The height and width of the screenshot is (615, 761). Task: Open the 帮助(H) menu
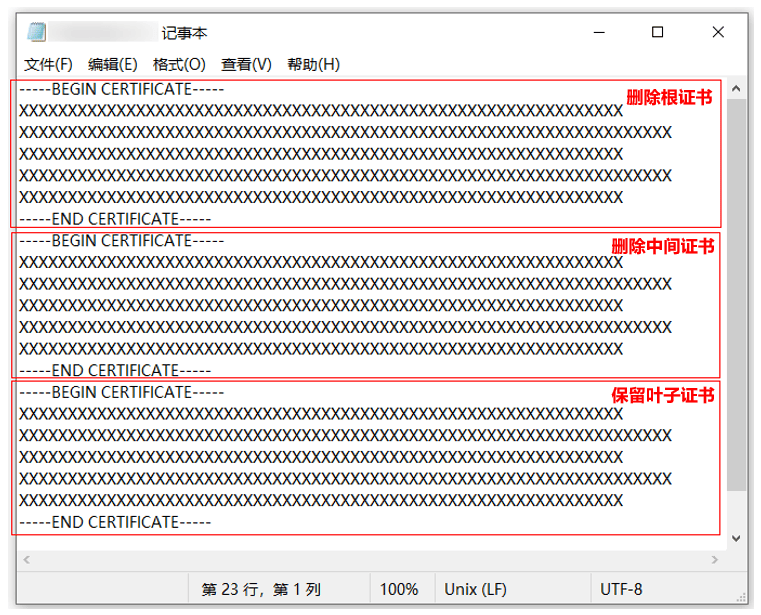(x=313, y=64)
